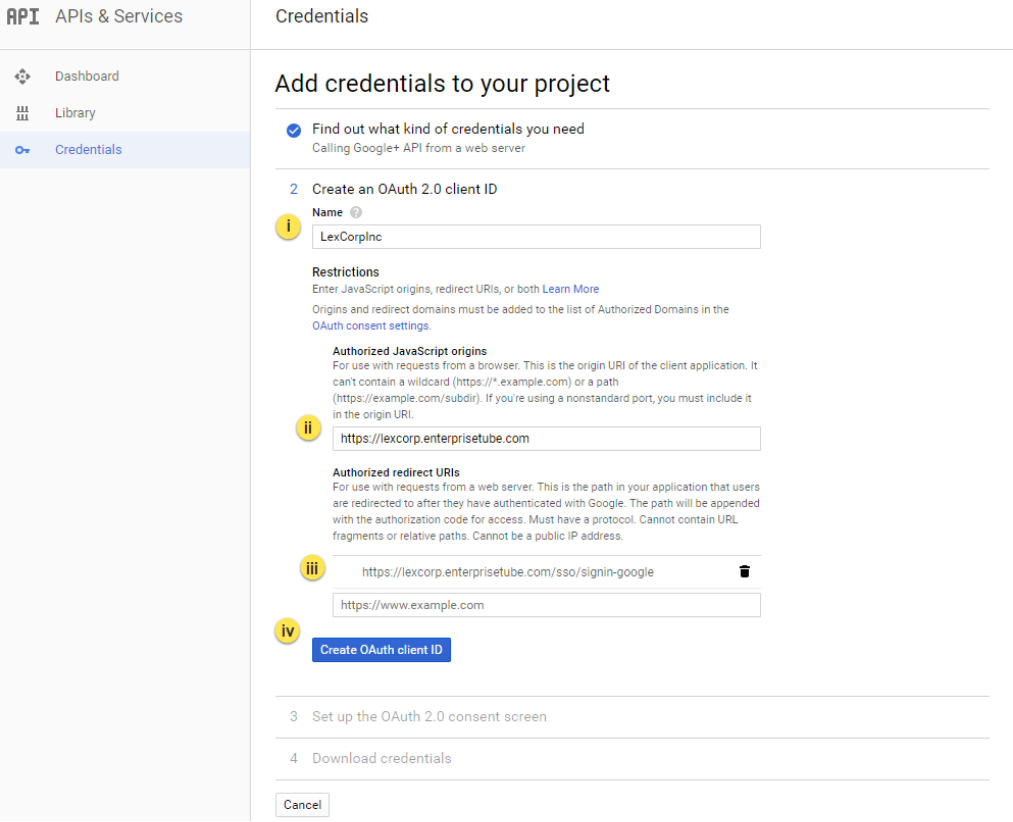Expand step 4 Download credentials

coord(381,759)
